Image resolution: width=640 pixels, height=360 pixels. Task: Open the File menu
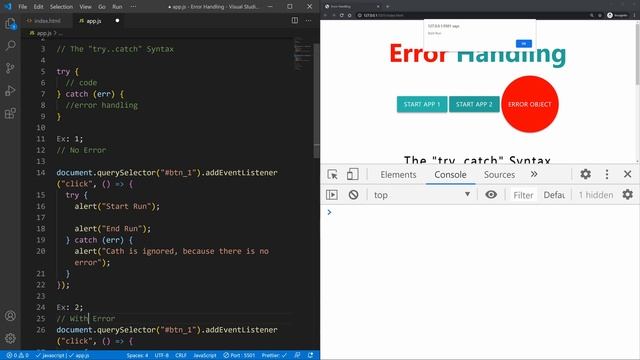(23, 7)
